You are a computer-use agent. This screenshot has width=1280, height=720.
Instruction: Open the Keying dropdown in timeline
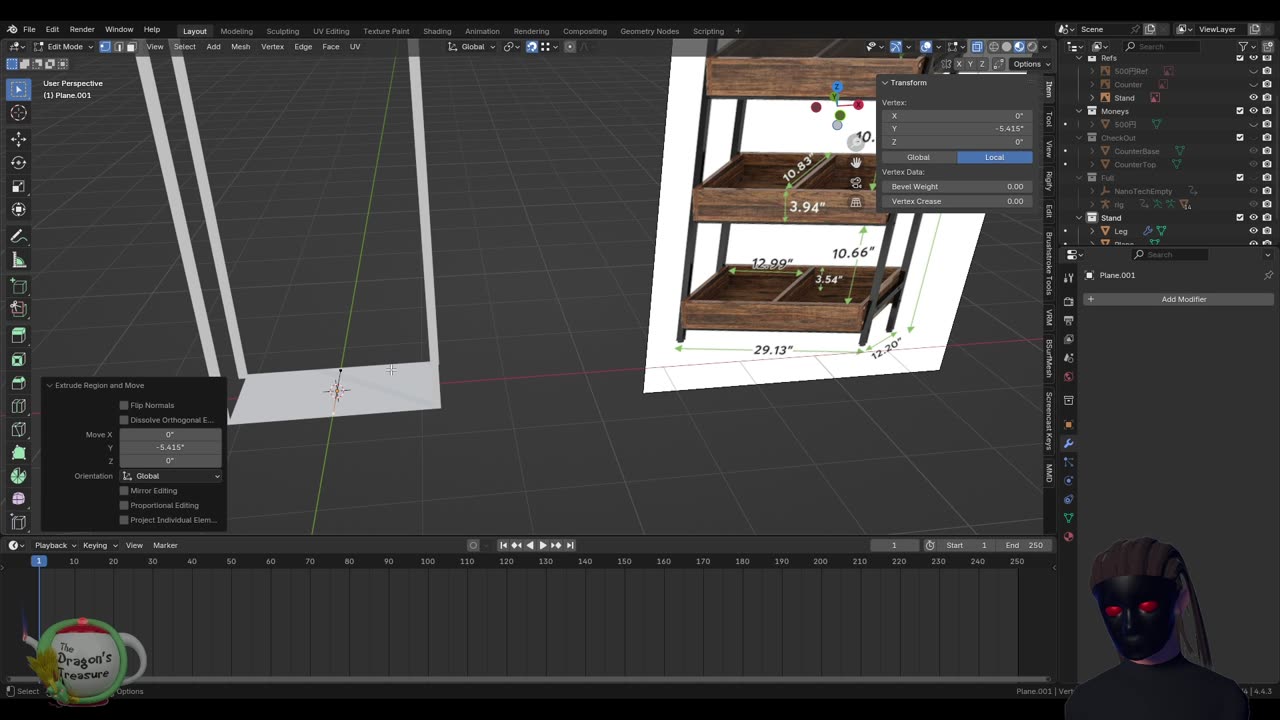point(99,545)
